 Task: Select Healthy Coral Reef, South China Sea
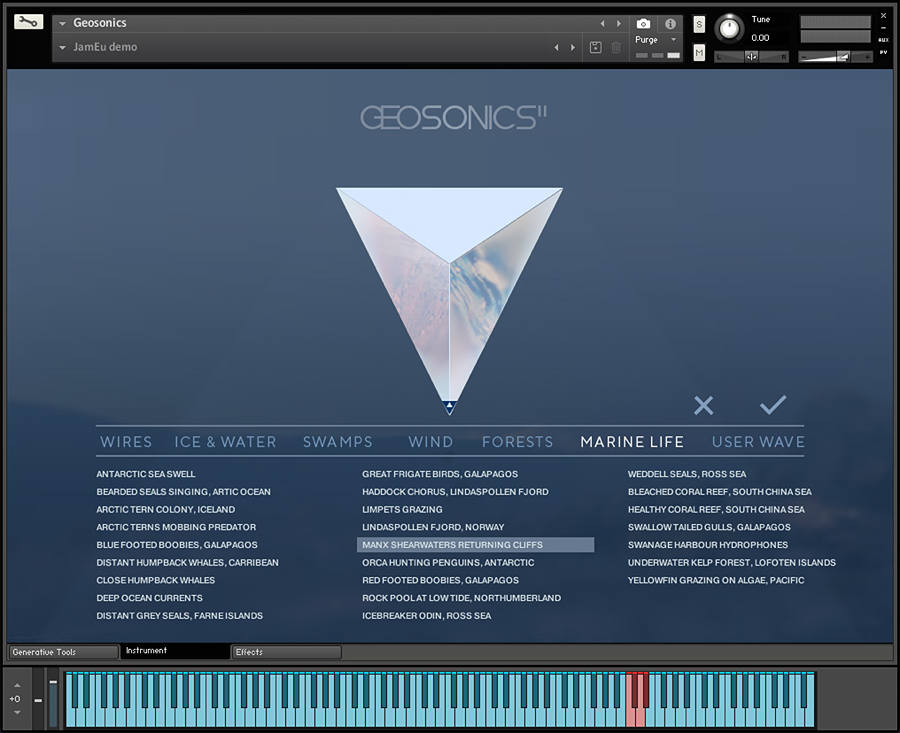click(x=716, y=510)
